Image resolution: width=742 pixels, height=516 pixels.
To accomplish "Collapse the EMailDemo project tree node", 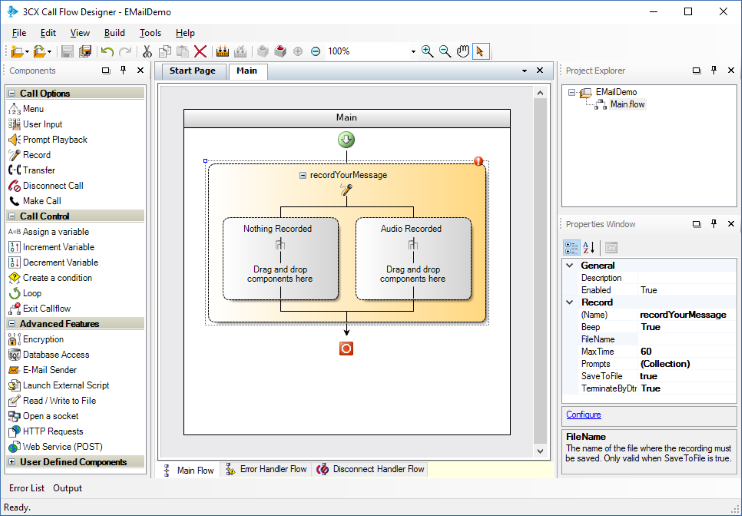I will coord(572,92).
